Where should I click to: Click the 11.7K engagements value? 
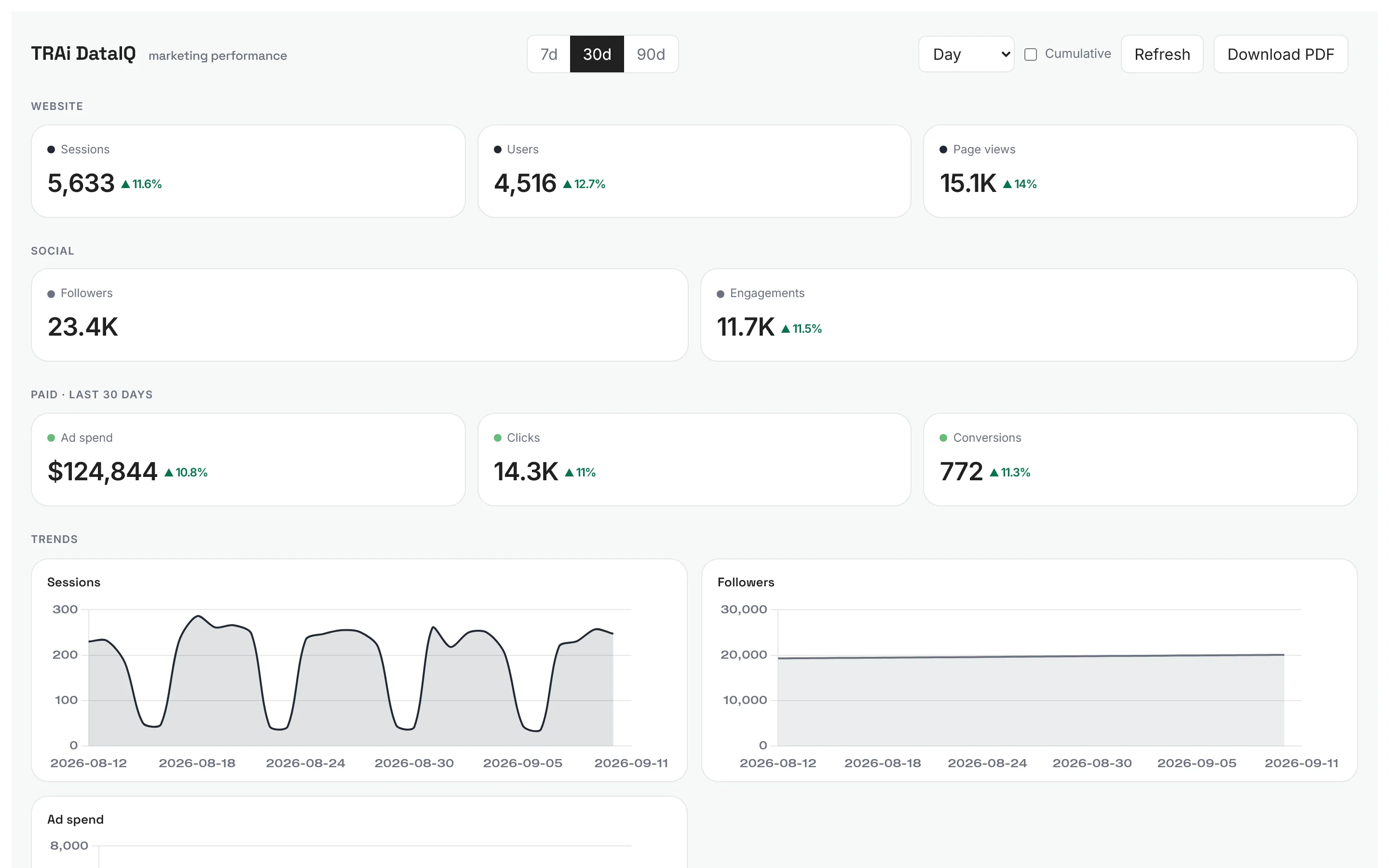746,327
